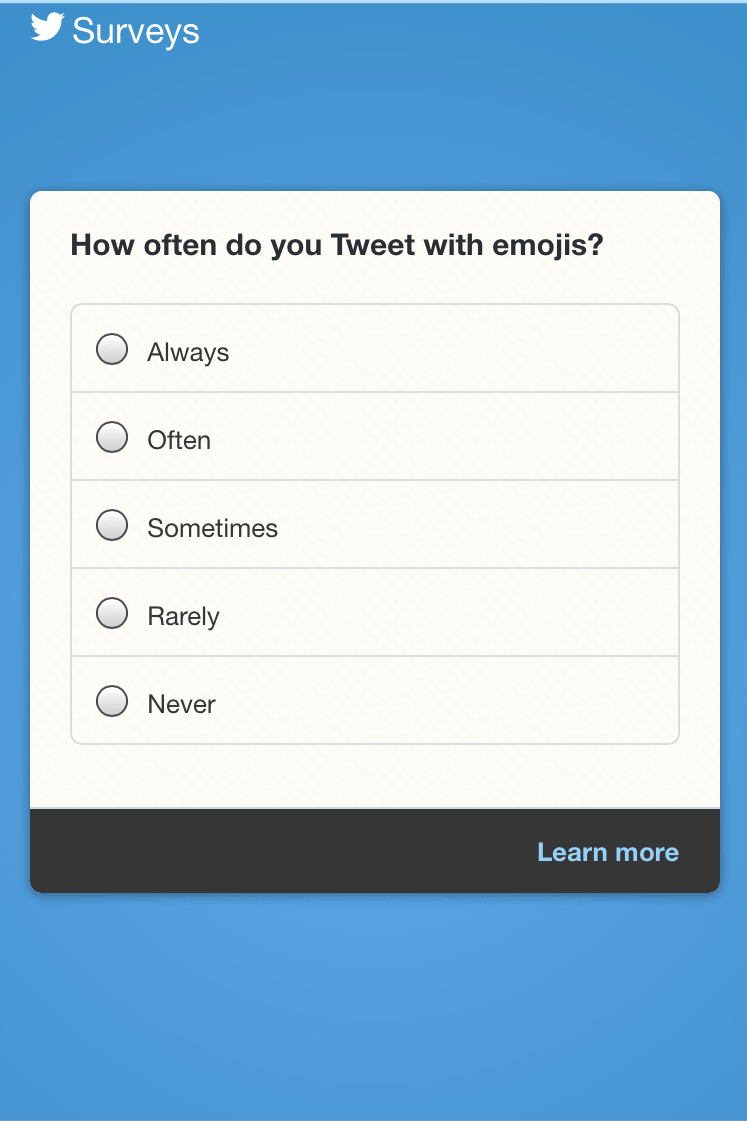Click white space beneath the answer list

(373, 775)
